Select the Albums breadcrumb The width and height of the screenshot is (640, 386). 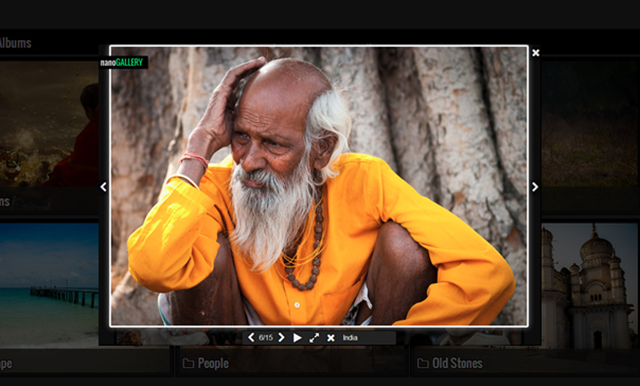tap(15, 43)
